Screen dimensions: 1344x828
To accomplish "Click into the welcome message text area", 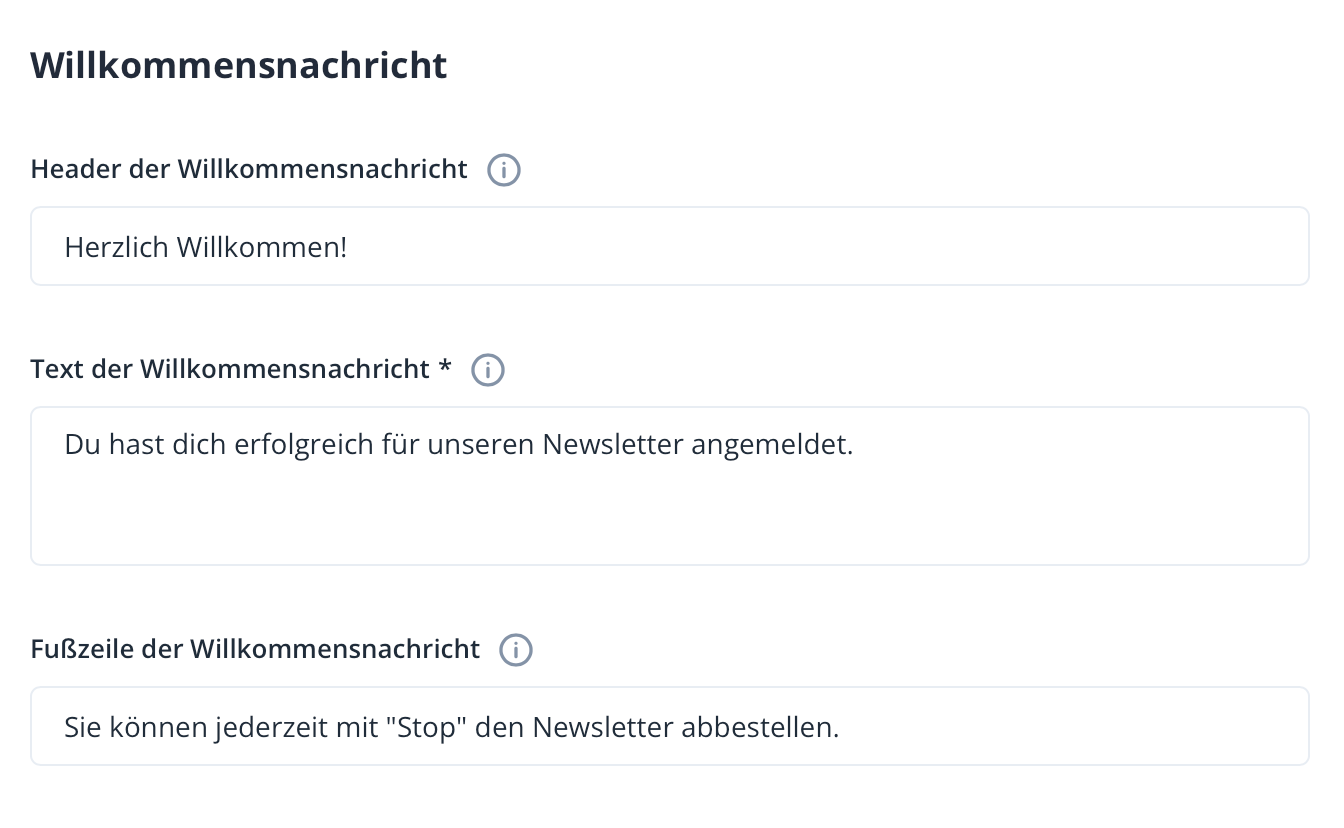I will click(670, 486).
